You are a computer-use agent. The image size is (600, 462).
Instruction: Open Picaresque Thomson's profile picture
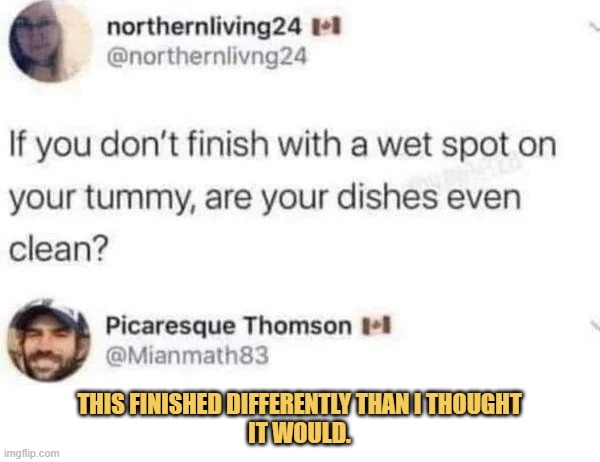(49, 340)
